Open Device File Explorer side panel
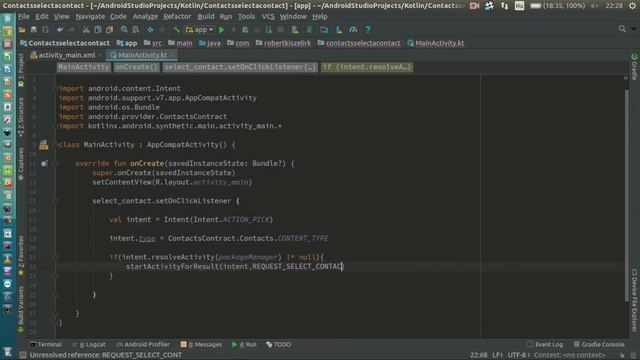Image resolution: width=640 pixels, height=360 pixels. [x=634, y=300]
